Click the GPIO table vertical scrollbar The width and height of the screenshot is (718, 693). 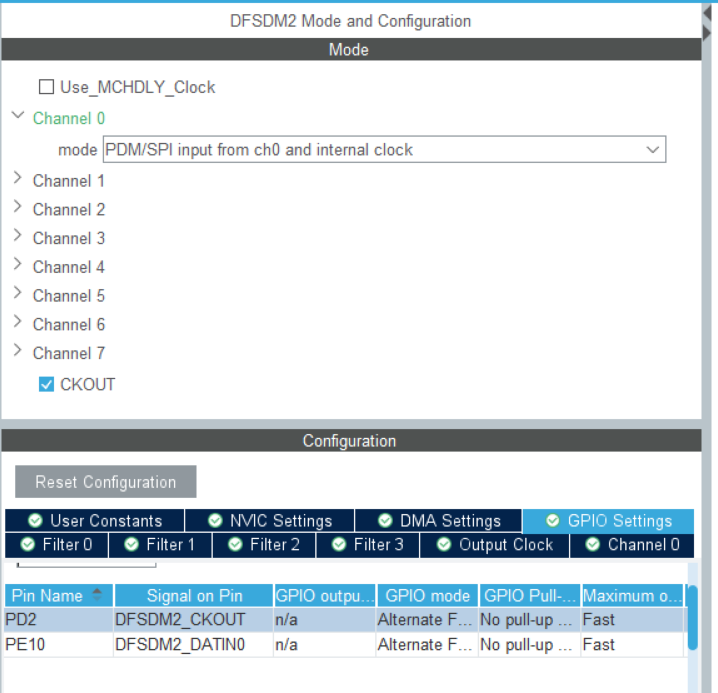coord(693,617)
